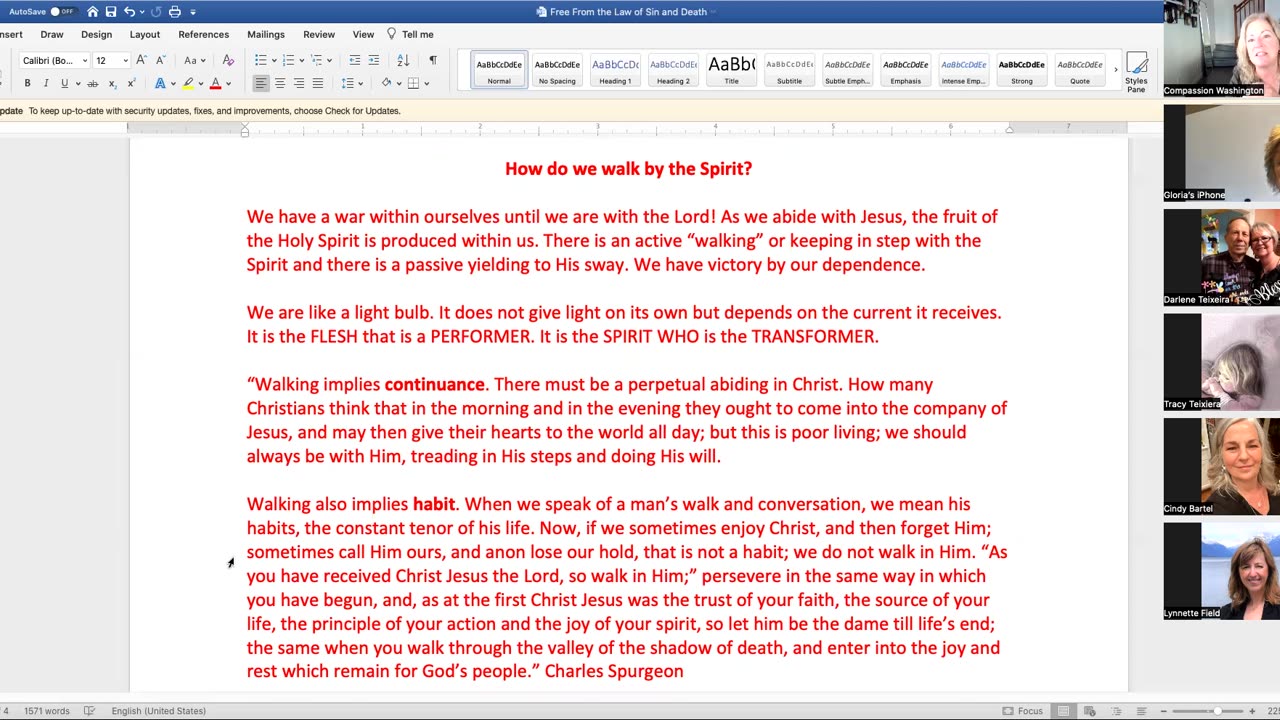The height and width of the screenshot is (720, 1280).
Task: Click the 1571 words count
Action: [x=47, y=711]
